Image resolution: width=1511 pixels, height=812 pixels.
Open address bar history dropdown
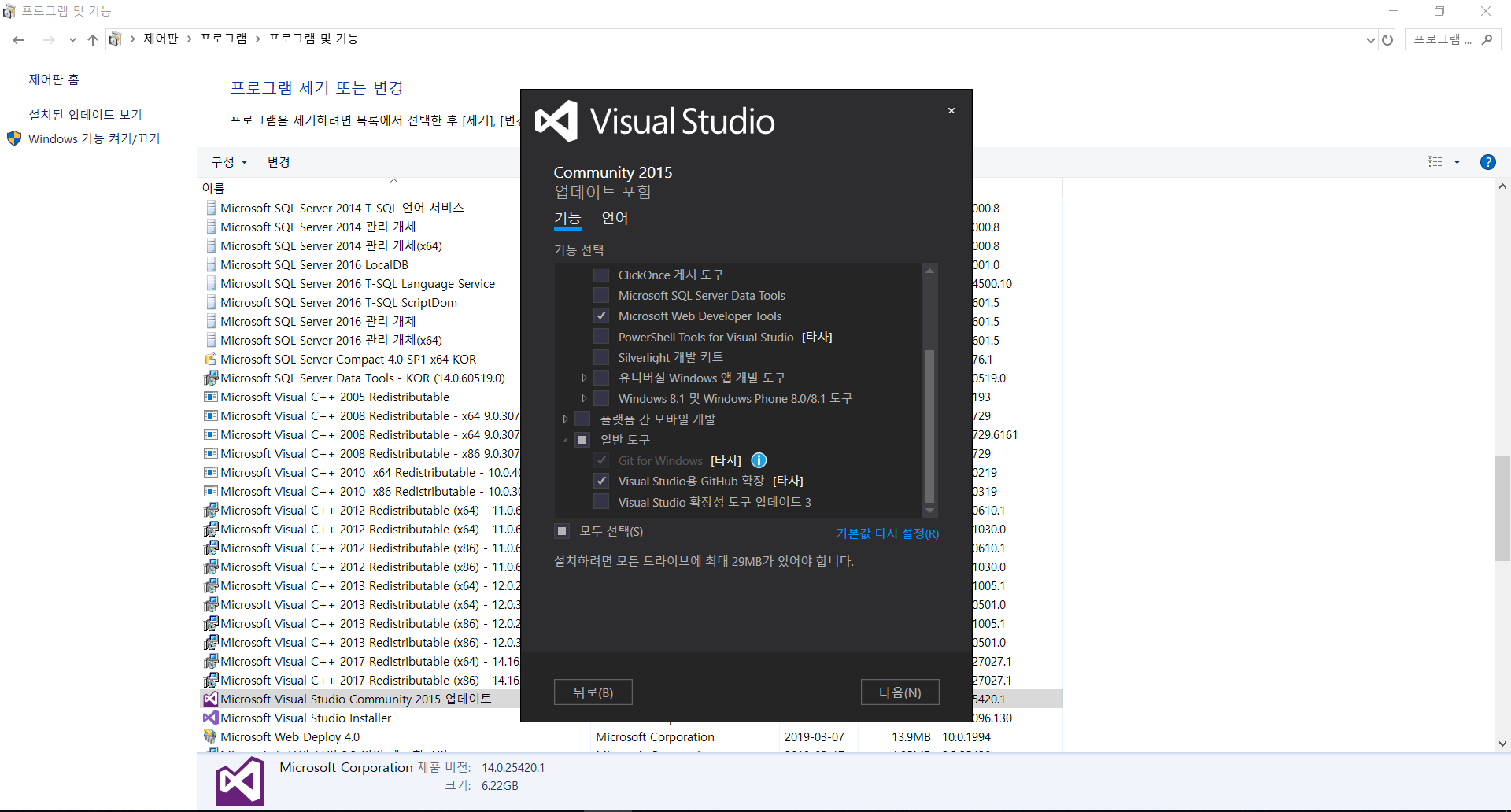[x=1371, y=39]
